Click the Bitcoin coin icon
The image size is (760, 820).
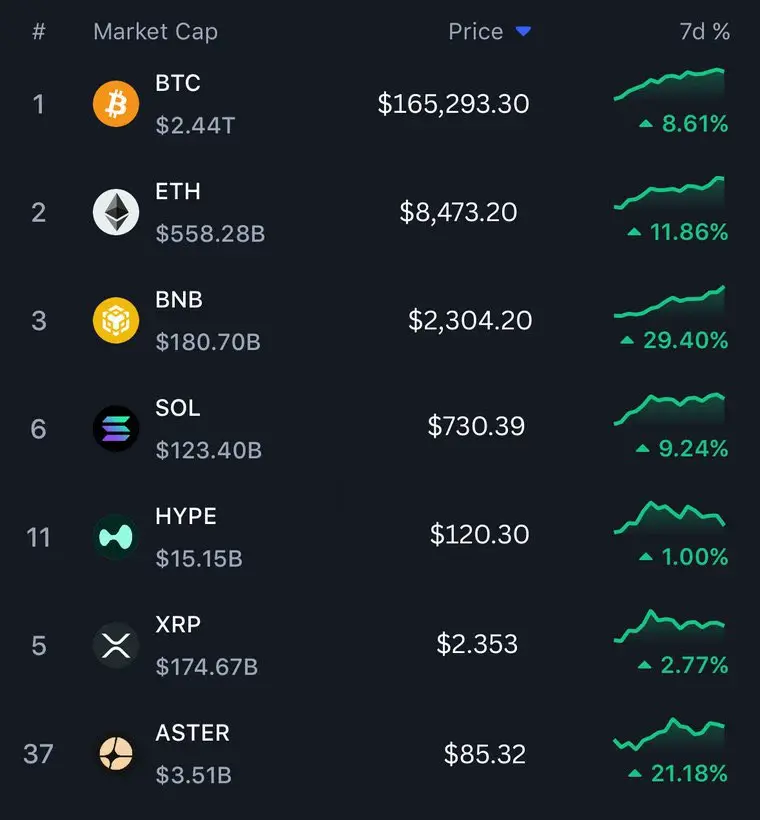pos(116,104)
